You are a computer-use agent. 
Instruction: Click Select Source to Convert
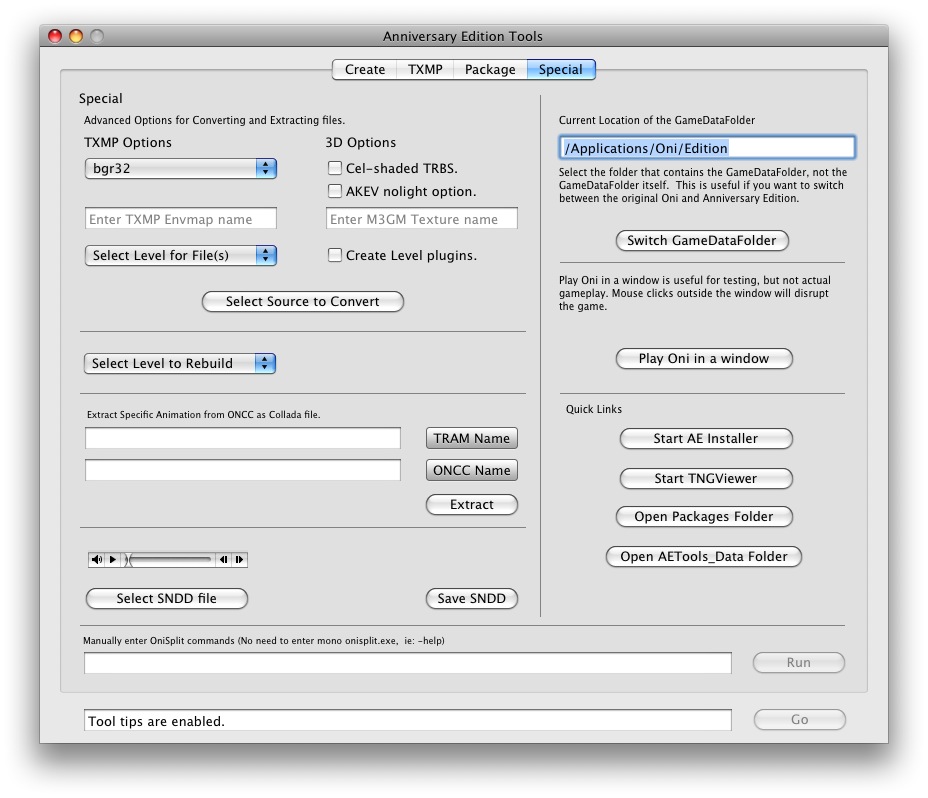click(x=302, y=301)
